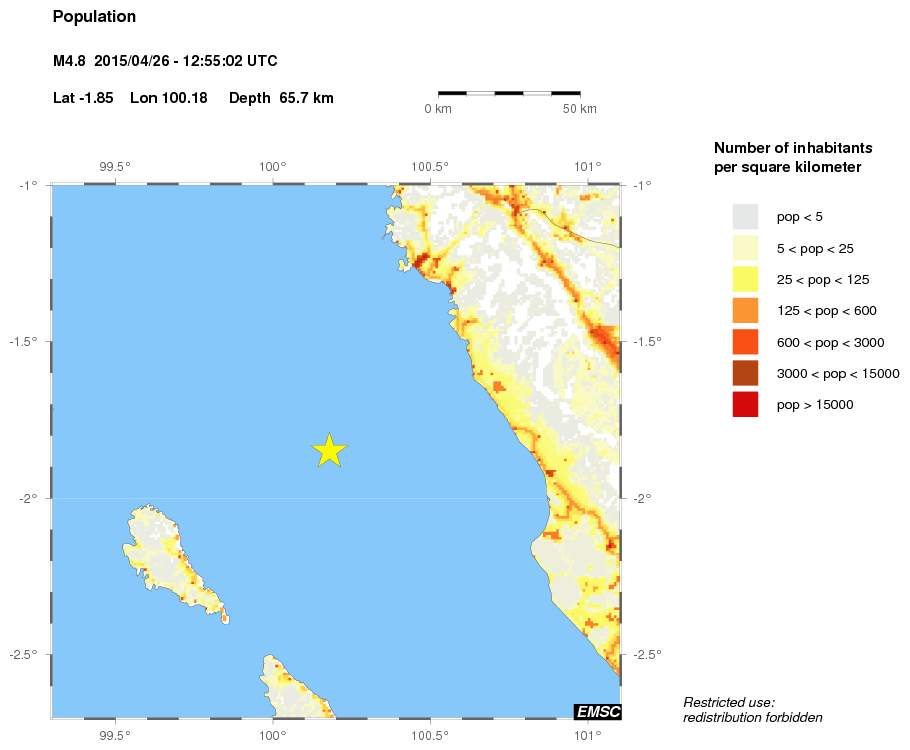Choose the light orange '125 < pop < 600' swatch
The height and width of the screenshot is (750, 910).
[745, 311]
